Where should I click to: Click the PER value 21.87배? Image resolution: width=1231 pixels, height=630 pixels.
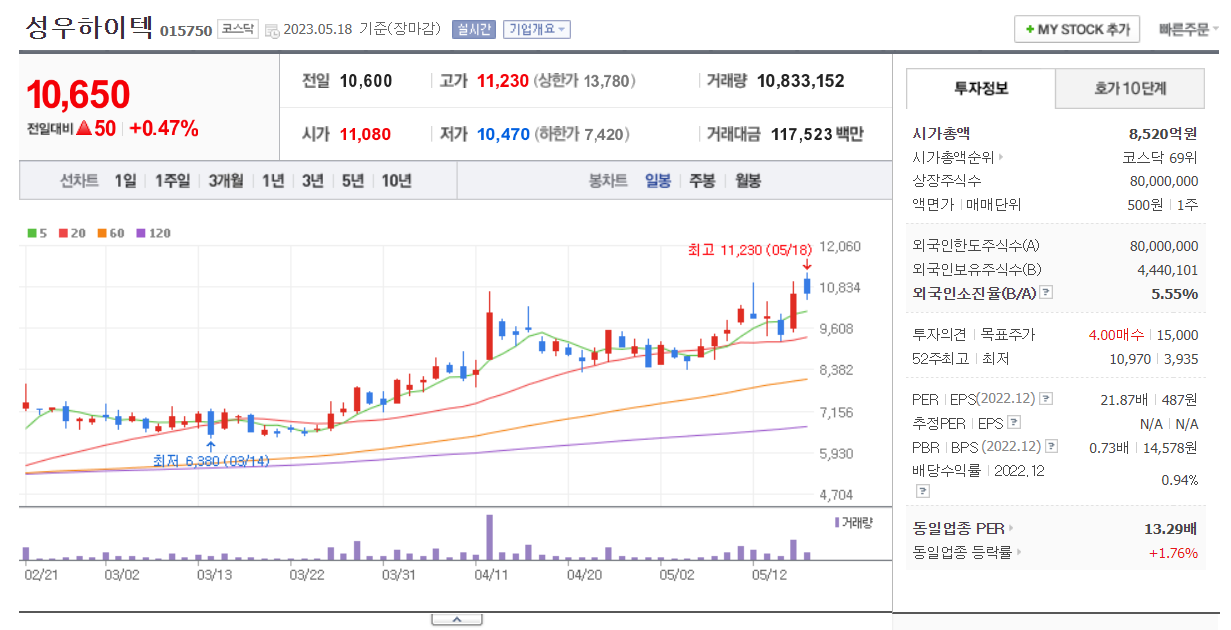(1124, 399)
